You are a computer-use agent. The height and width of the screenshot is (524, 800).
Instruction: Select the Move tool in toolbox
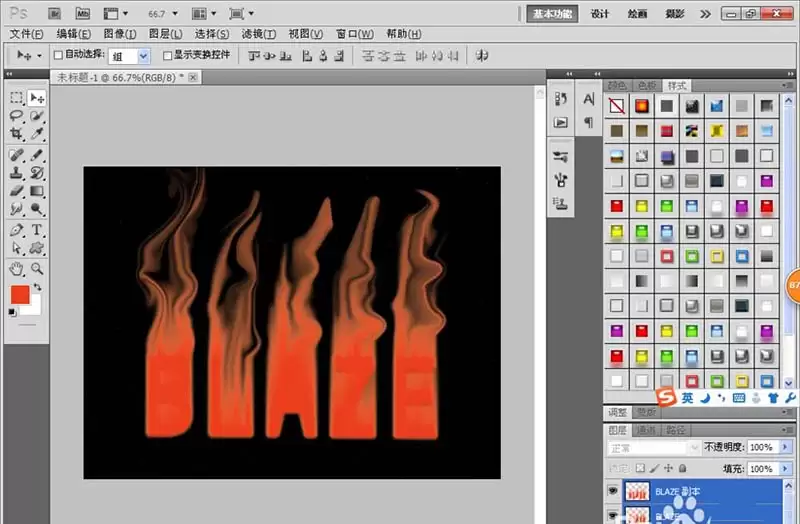[x=37, y=97]
